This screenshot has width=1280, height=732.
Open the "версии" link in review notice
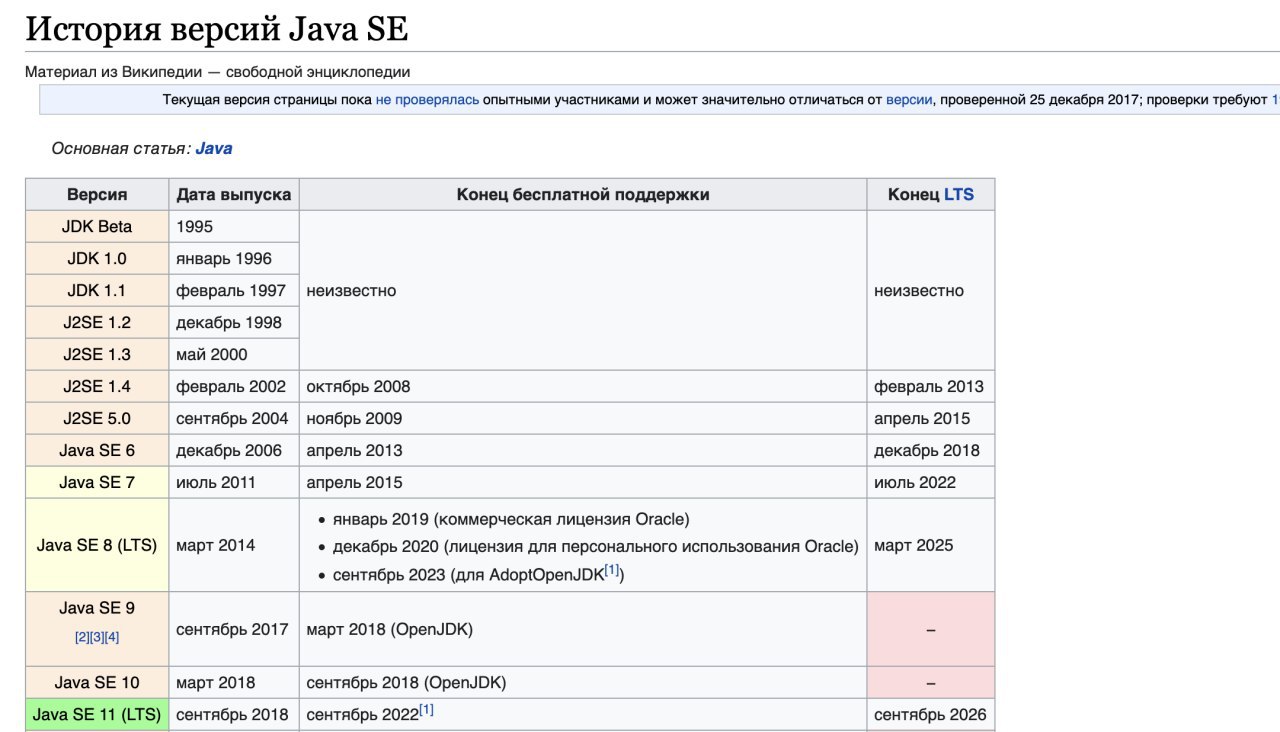909,100
